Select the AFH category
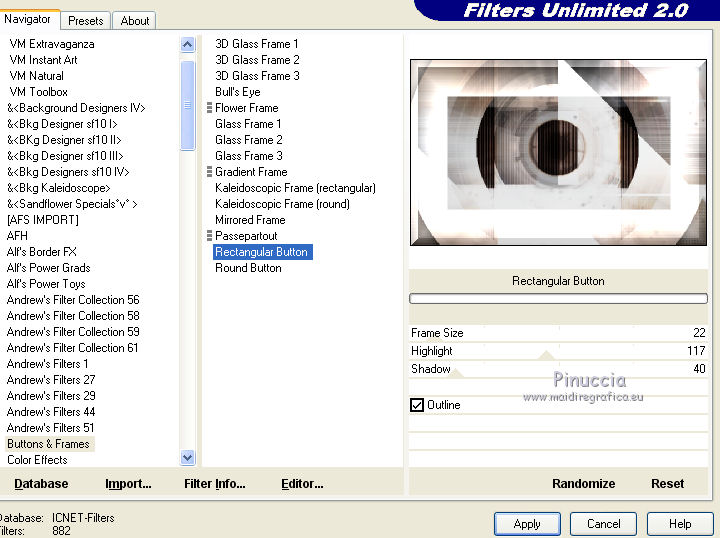The height and width of the screenshot is (538, 720). [17, 236]
